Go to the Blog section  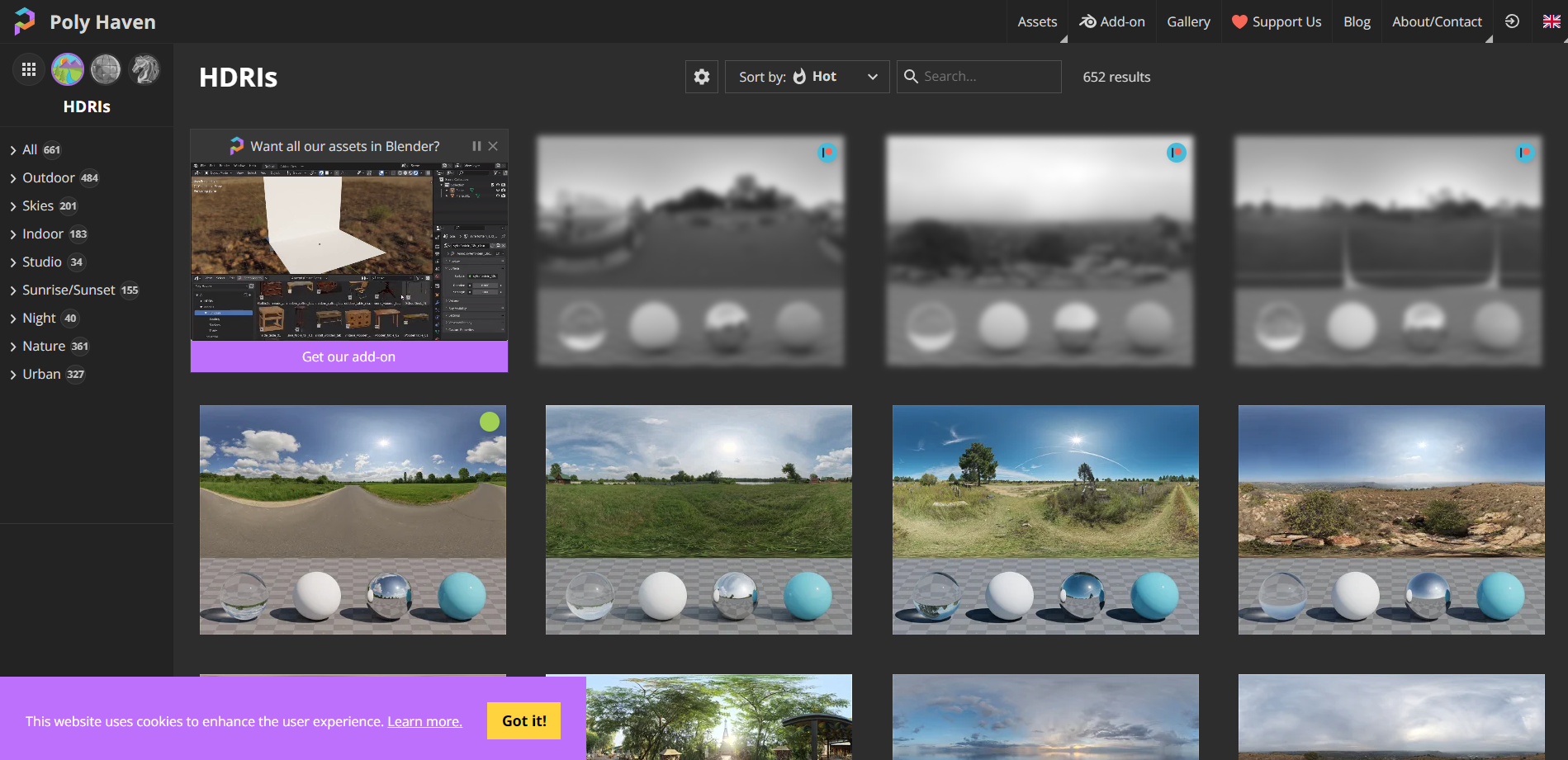coord(1356,21)
